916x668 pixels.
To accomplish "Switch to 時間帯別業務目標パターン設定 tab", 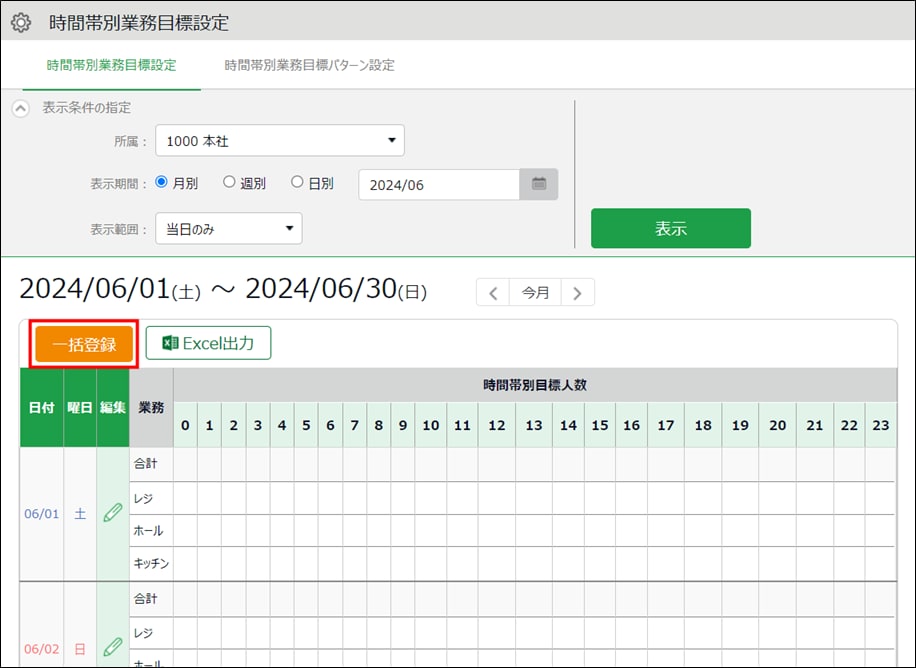I will pyautogui.click(x=310, y=66).
